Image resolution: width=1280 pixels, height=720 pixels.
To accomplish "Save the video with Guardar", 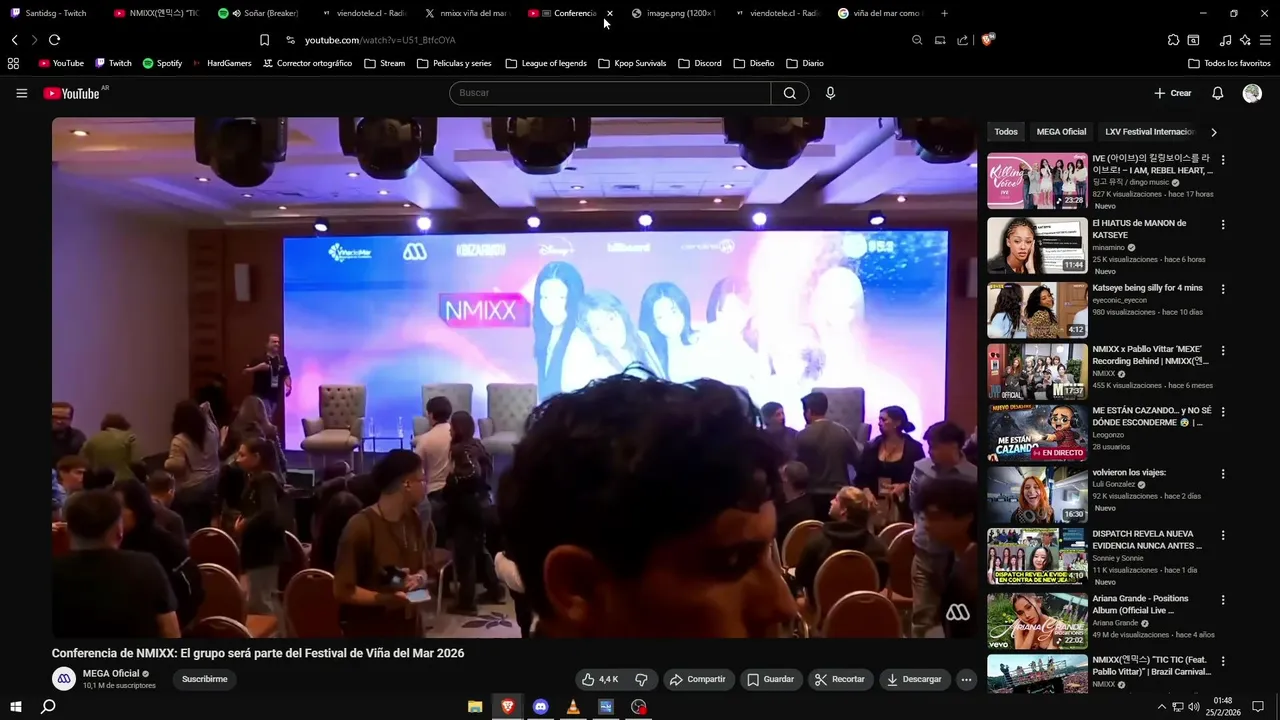I will click(771, 679).
